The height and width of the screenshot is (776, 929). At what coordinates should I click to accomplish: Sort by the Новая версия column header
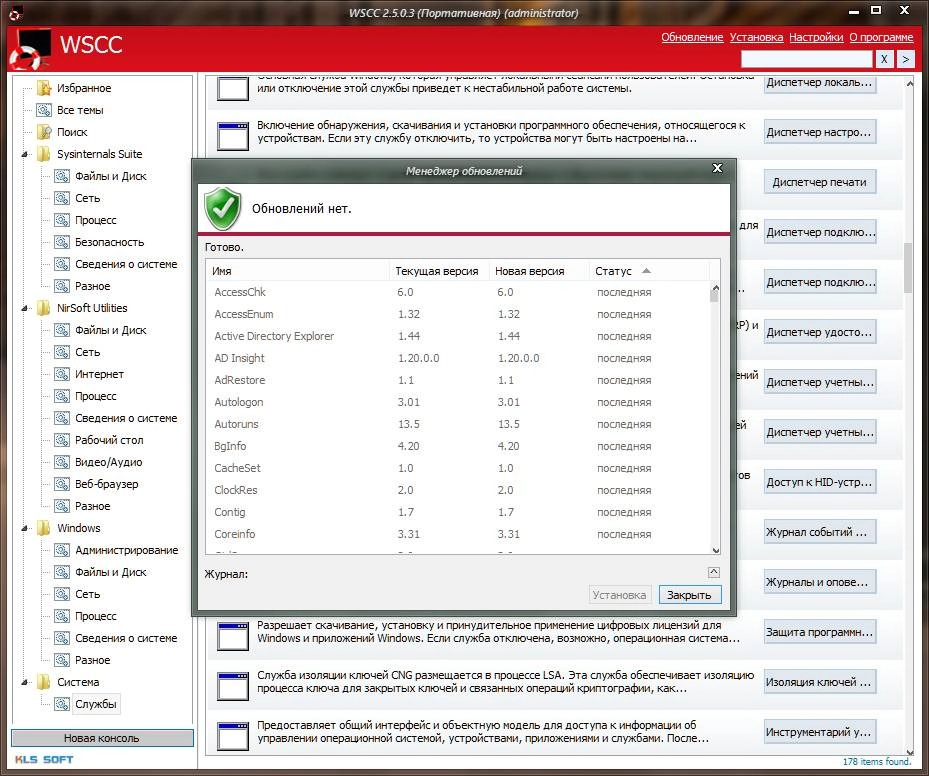point(539,271)
